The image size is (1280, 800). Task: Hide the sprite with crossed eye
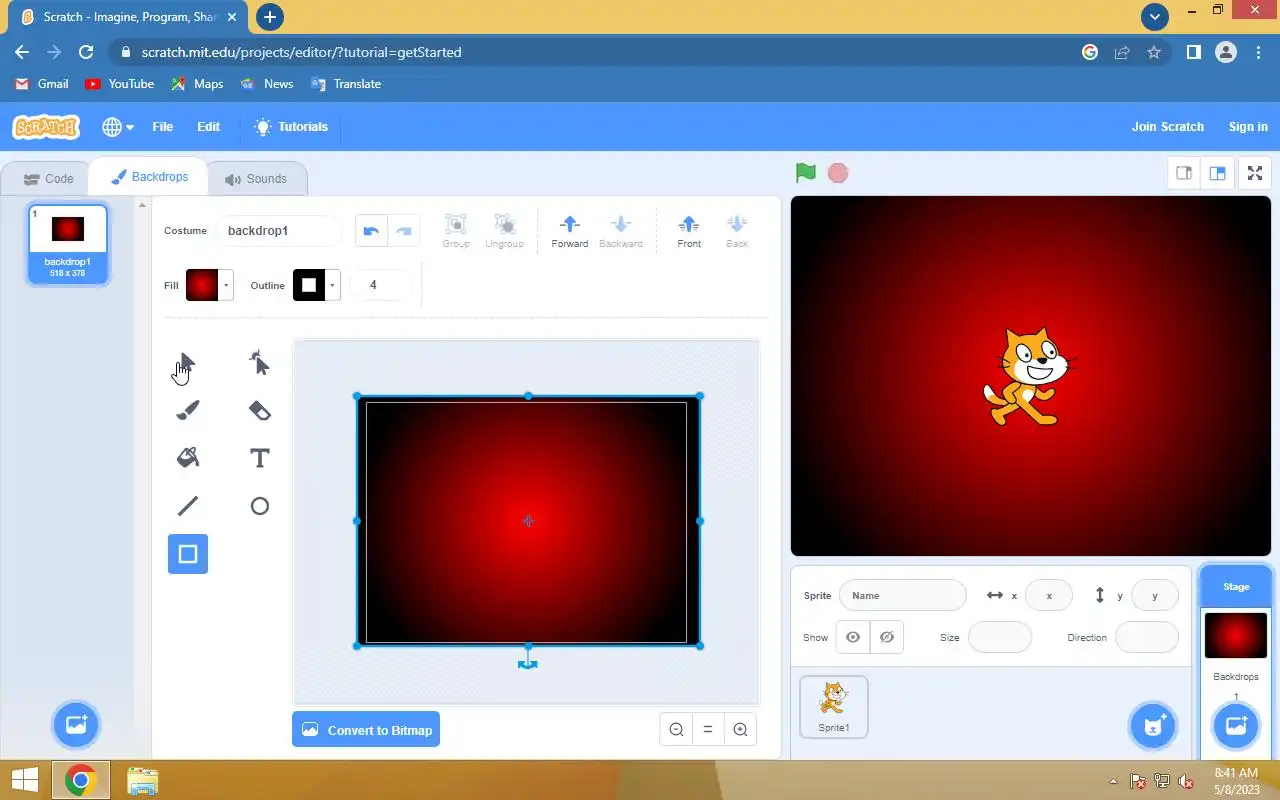pyautogui.click(x=887, y=637)
